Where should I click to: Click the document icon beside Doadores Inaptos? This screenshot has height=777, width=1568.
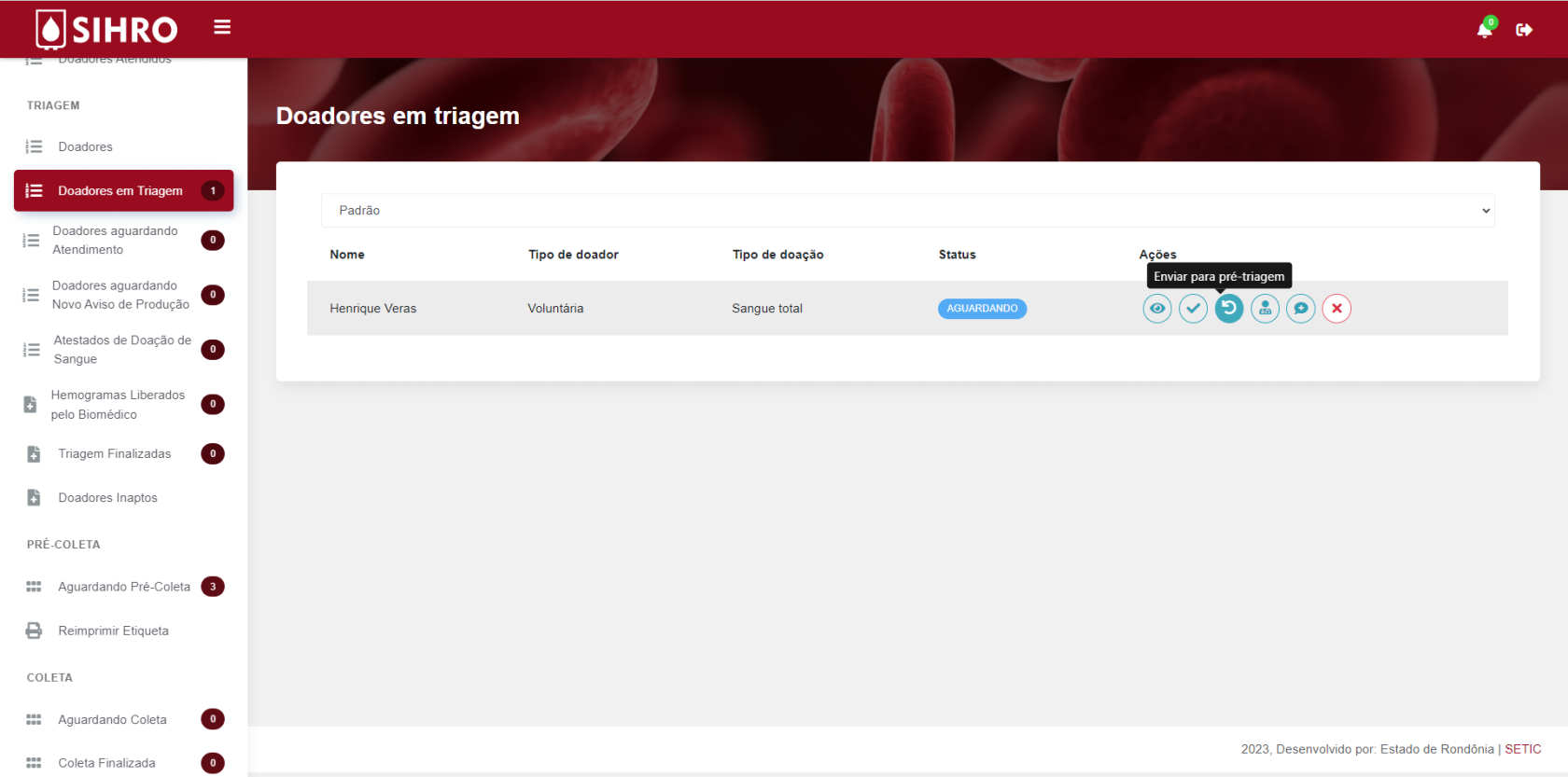(x=34, y=498)
